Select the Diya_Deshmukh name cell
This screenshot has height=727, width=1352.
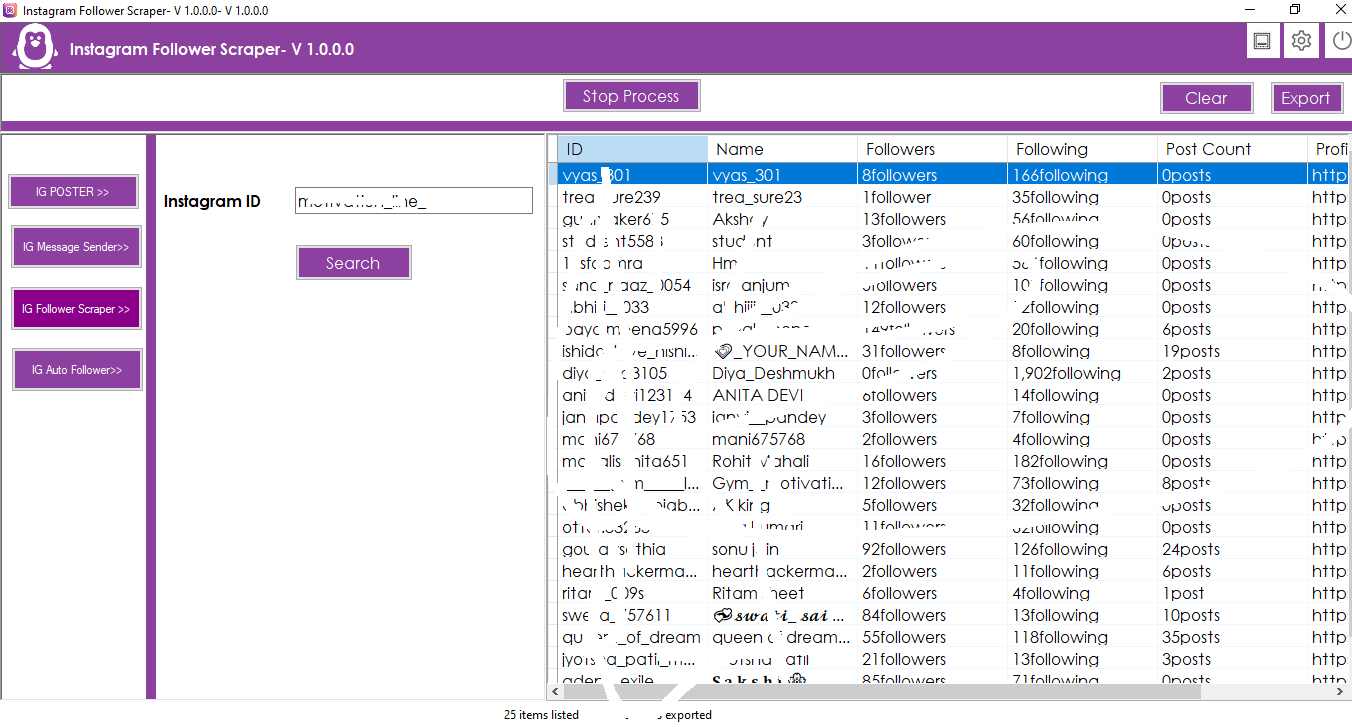pyautogui.click(x=782, y=373)
